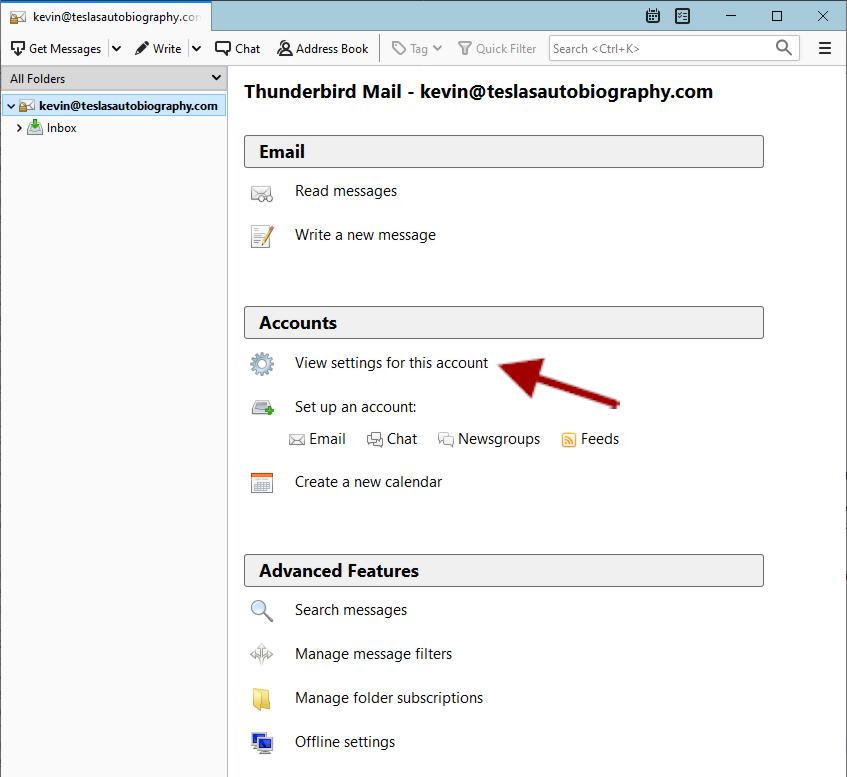The width and height of the screenshot is (847, 777).
Task: Click the Accounts section header
Action: [503, 323]
